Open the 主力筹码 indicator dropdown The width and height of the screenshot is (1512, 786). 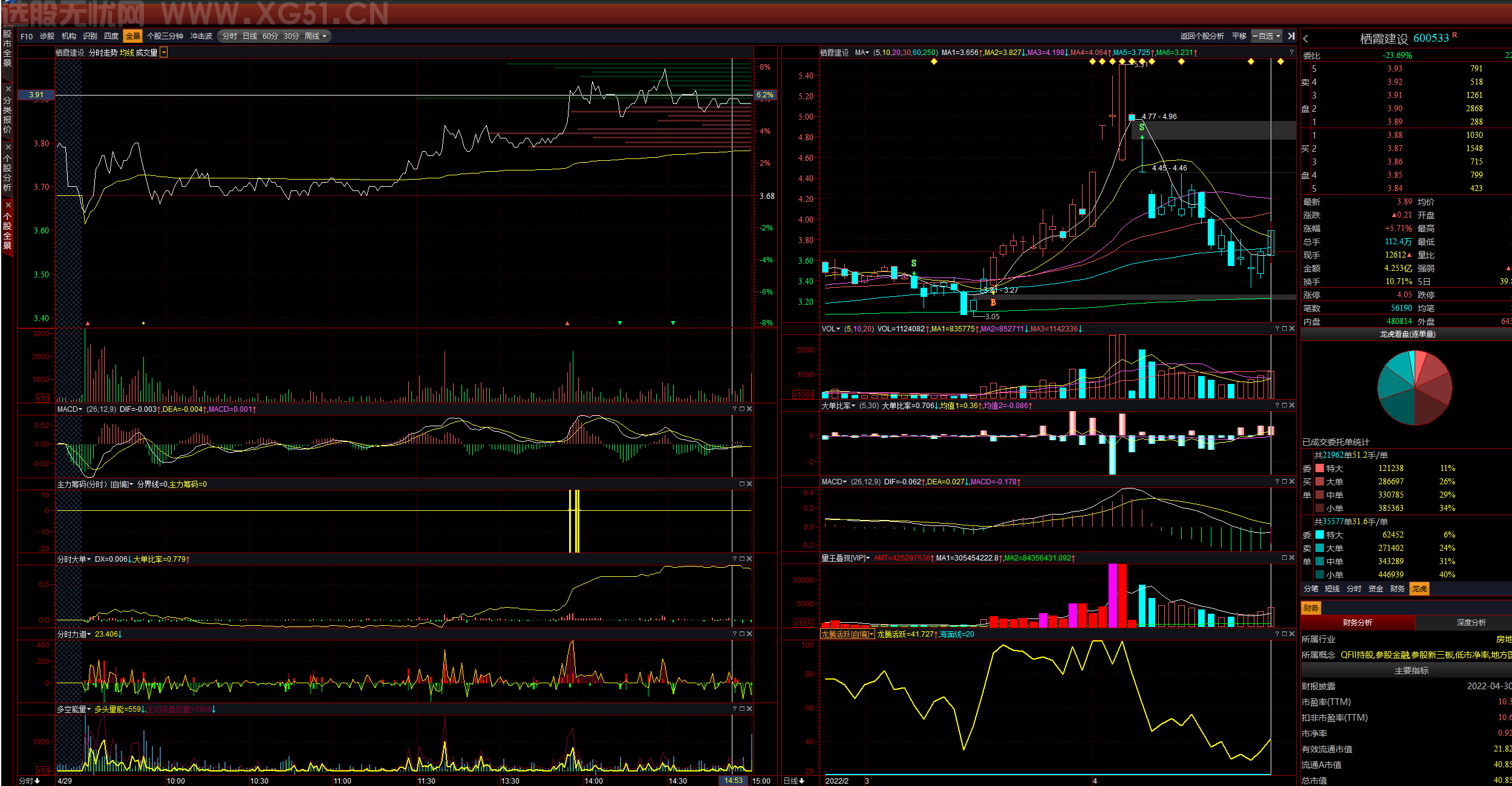(x=95, y=484)
